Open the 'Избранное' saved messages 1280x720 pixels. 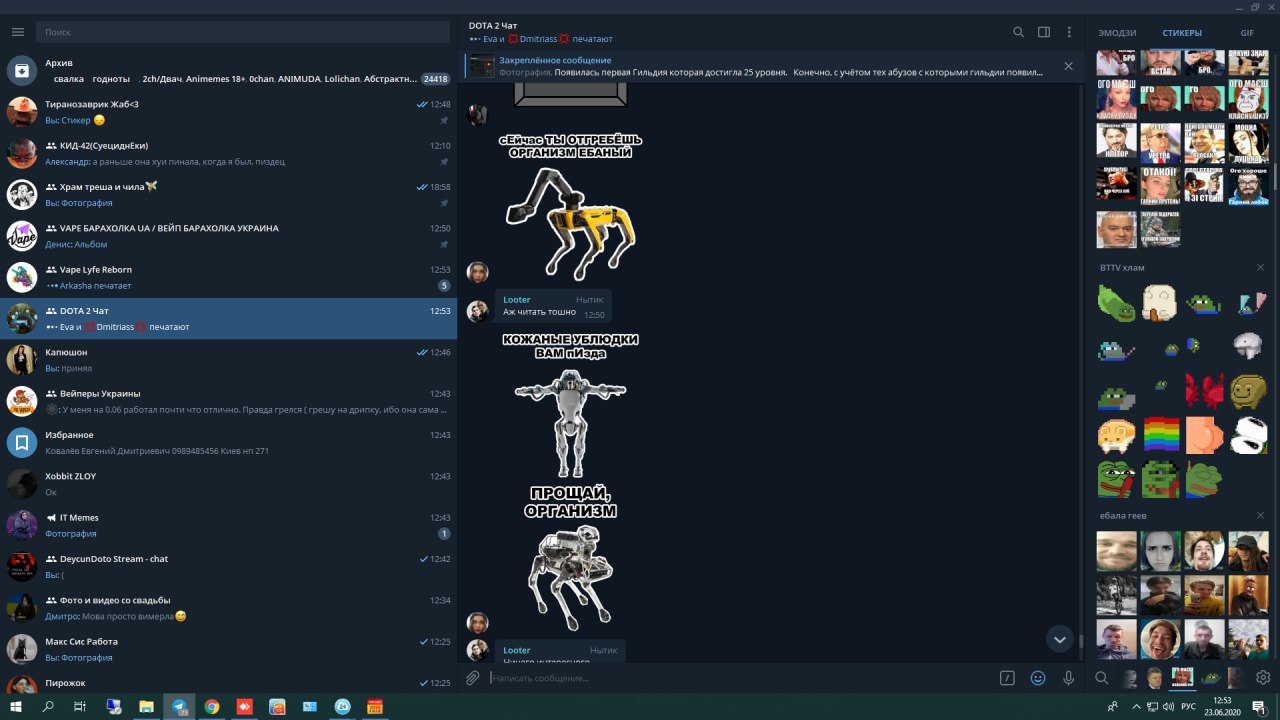click(x=228, y=443)
